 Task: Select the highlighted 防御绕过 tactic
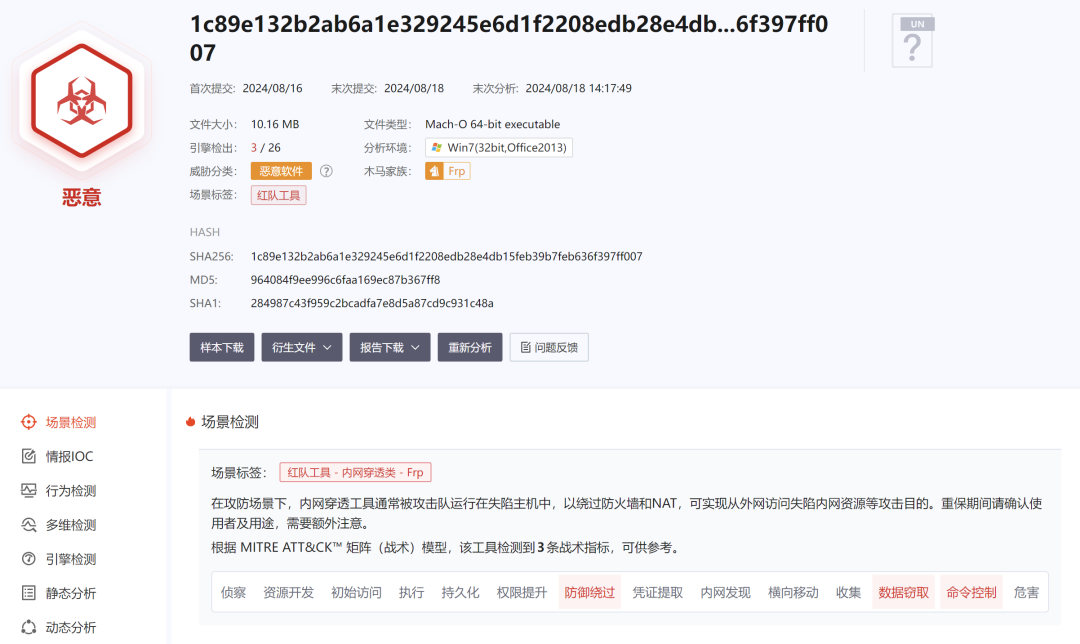coord(589,592)
